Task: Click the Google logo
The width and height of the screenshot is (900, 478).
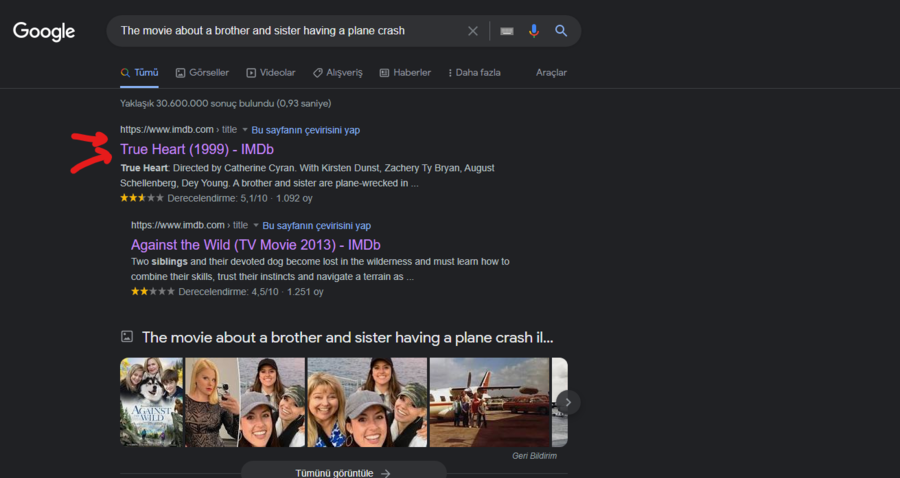Action: (x=44, y=31)
